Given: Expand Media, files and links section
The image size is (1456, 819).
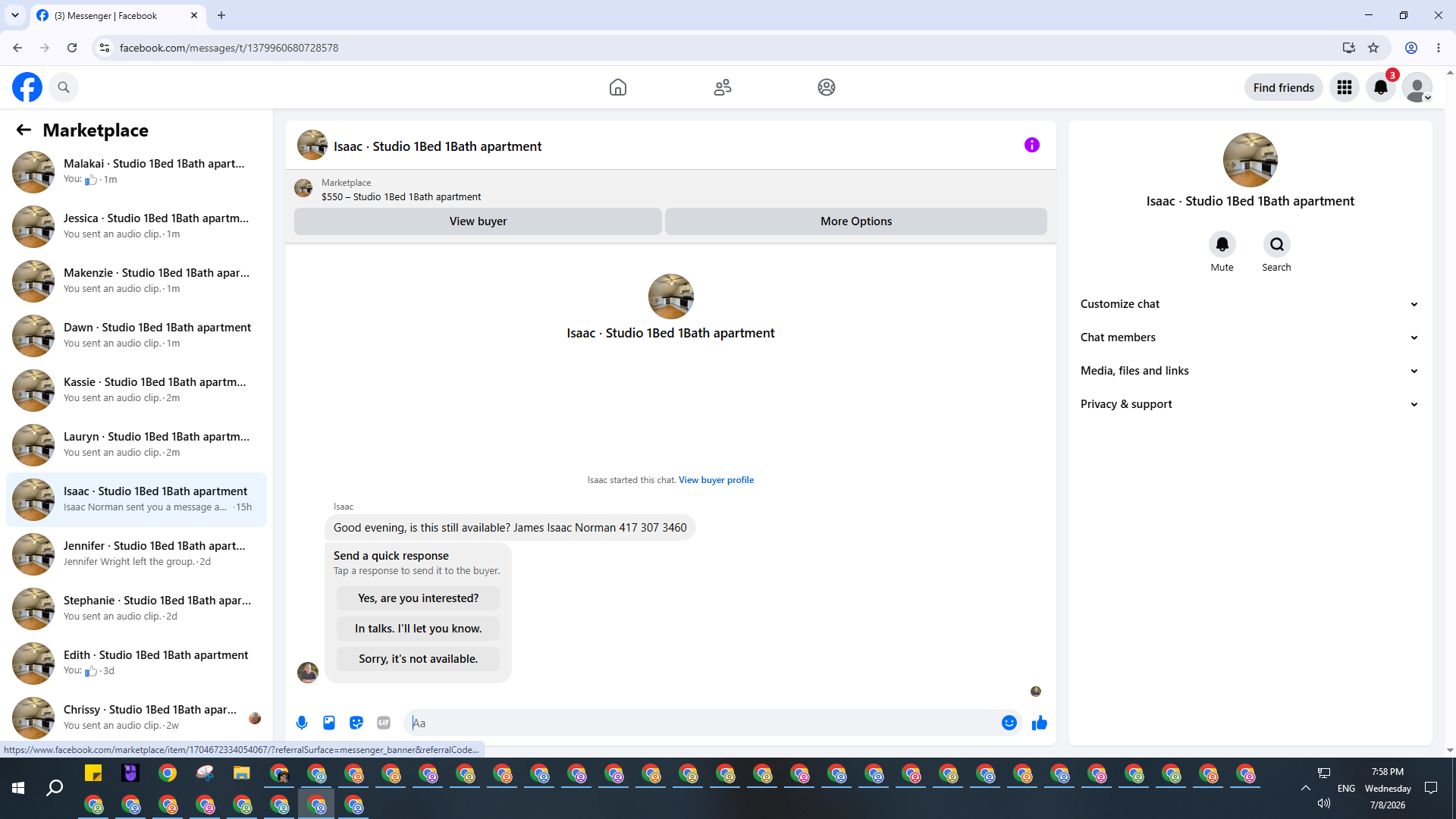Looking at the screenshot, I should click(x=1250, y=371).
